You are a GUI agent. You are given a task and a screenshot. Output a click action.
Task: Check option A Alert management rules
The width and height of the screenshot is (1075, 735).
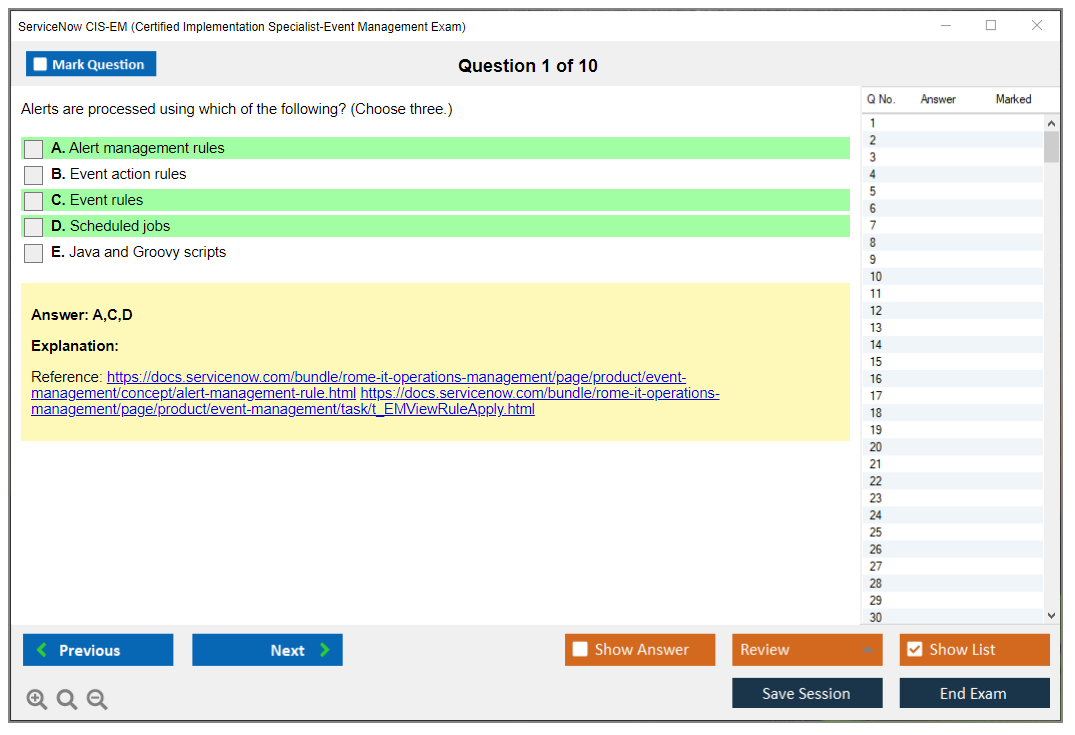pyautogui.click(x=34, y=149)
